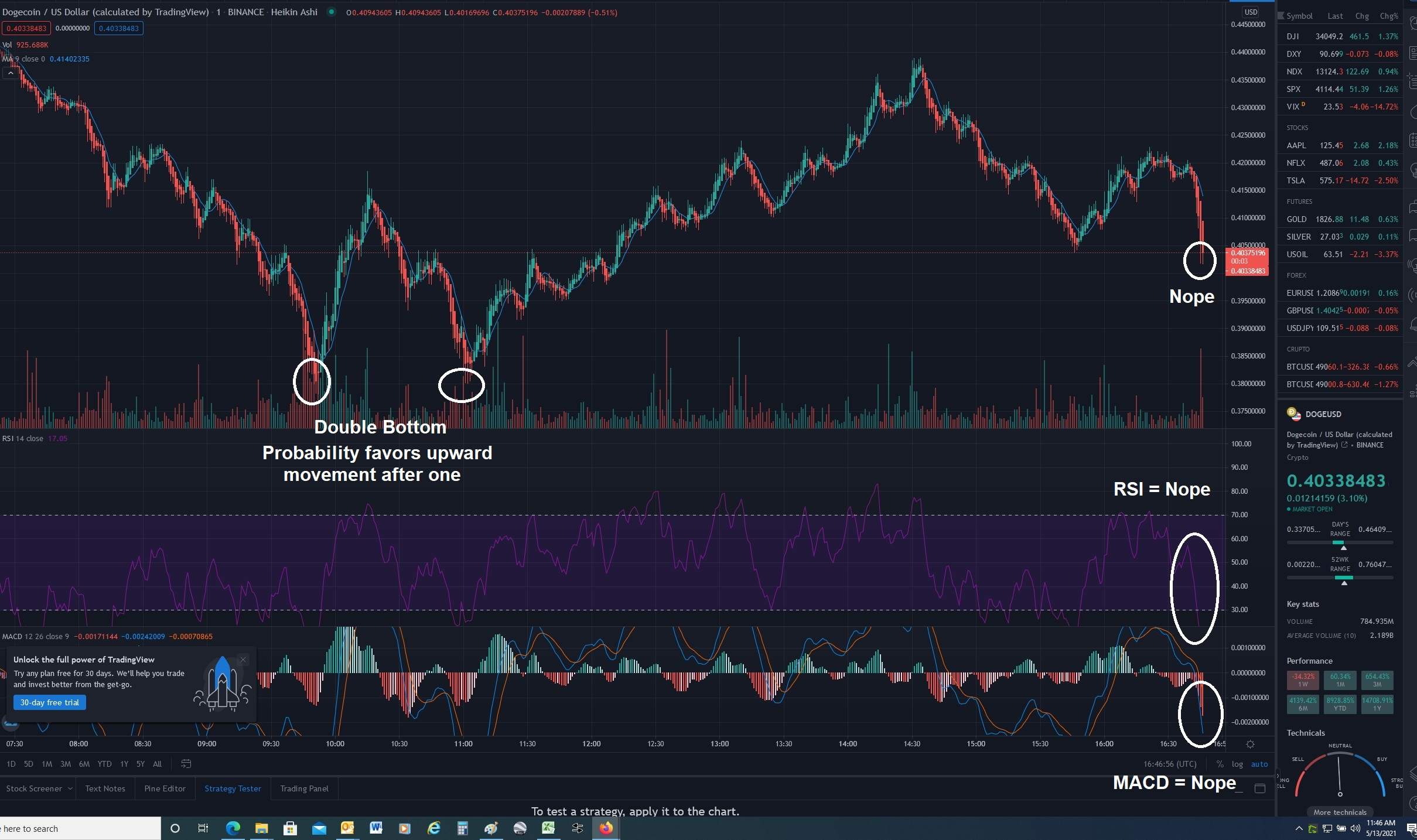Viewport: 1417px width, 840px height.
Task: Set chart range to 6M
Action: point(84,764)
